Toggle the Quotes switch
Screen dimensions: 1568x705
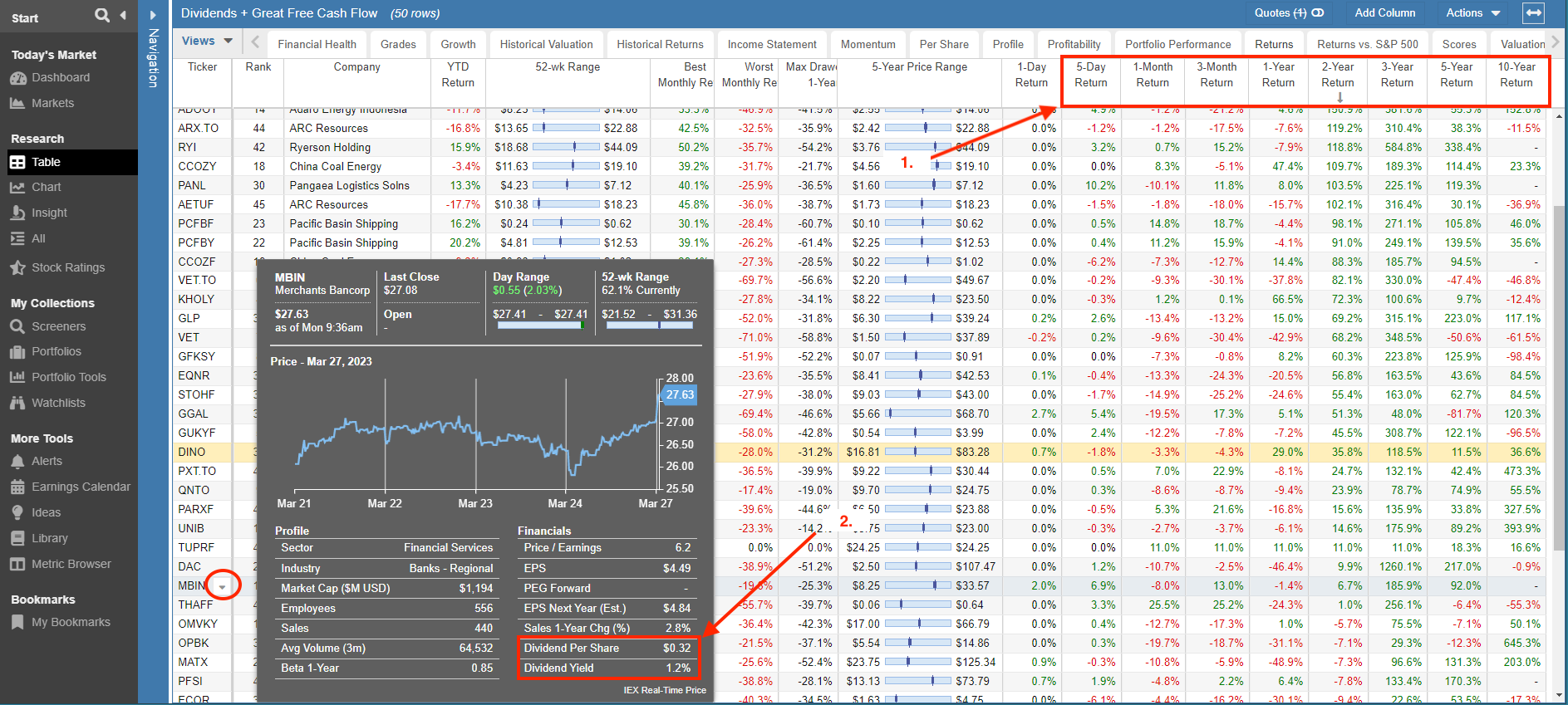click(1318, 12)
